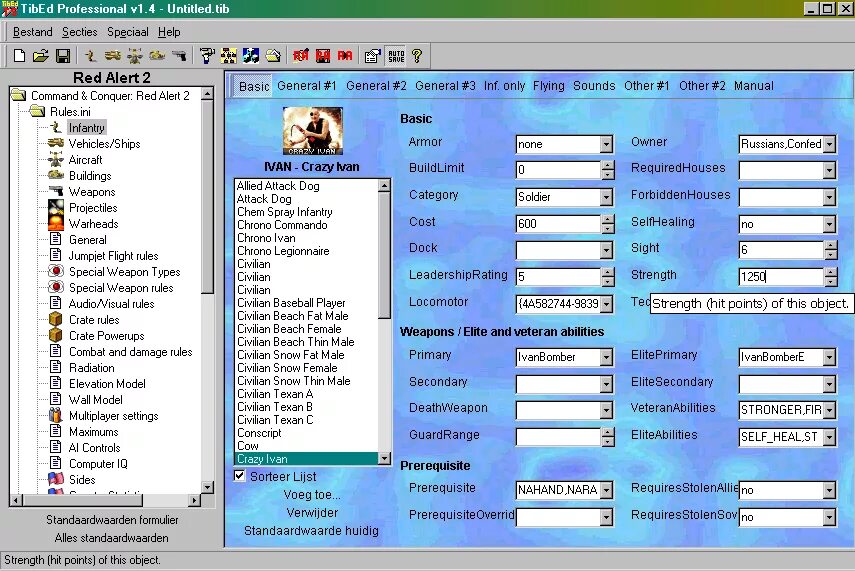Click the open folder with papers toolbar icon
This screenshot has height=571, width=855.
point(273,55)
